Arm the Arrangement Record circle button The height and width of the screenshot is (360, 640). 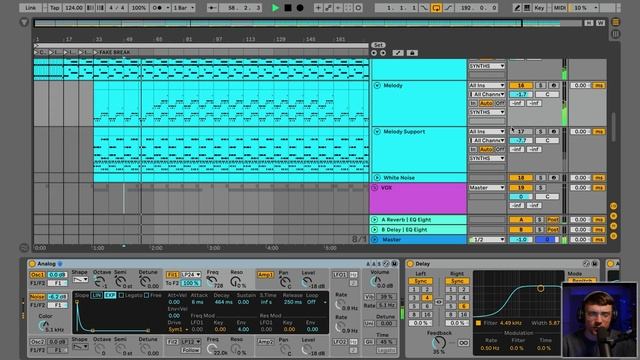coord(300,8)
